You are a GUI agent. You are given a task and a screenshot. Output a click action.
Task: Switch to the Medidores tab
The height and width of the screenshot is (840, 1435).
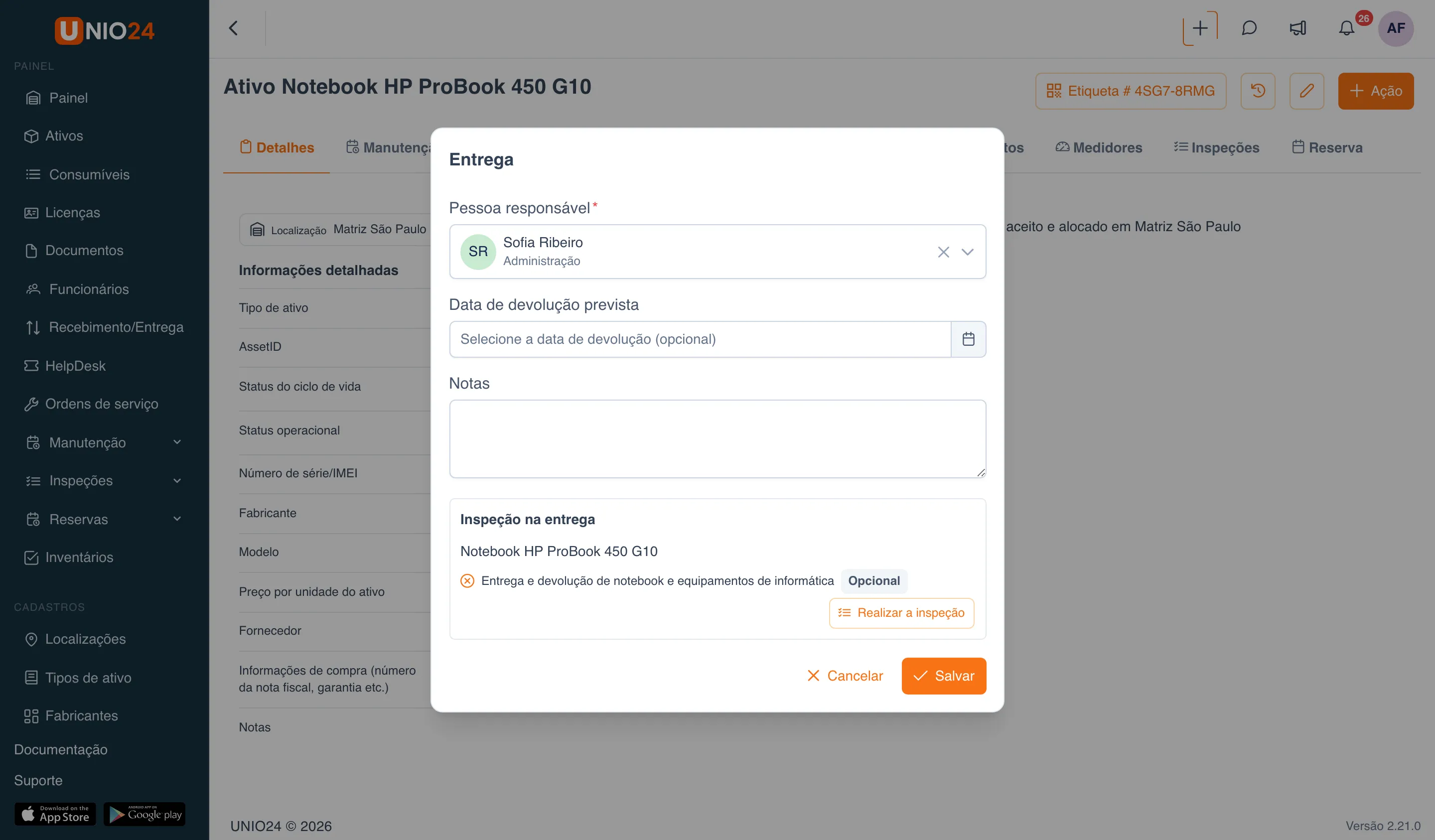(x=1099, y=147)
